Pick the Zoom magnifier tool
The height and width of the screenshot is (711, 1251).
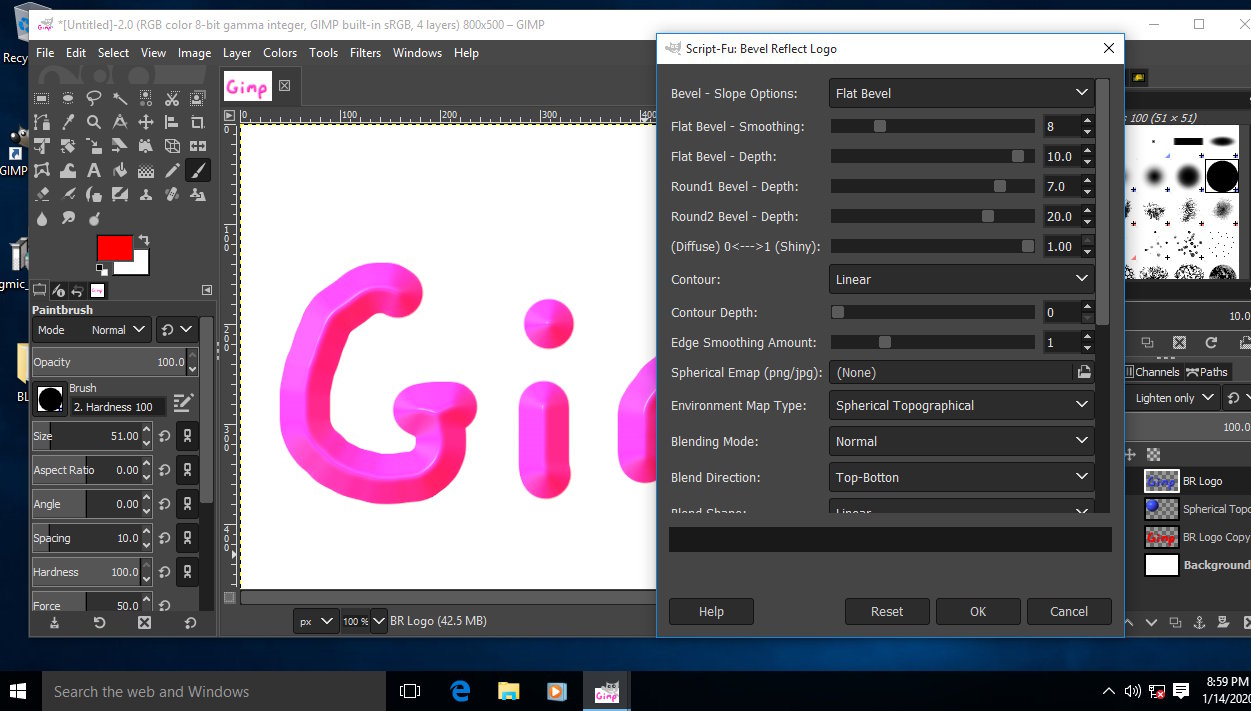(94, 122)
